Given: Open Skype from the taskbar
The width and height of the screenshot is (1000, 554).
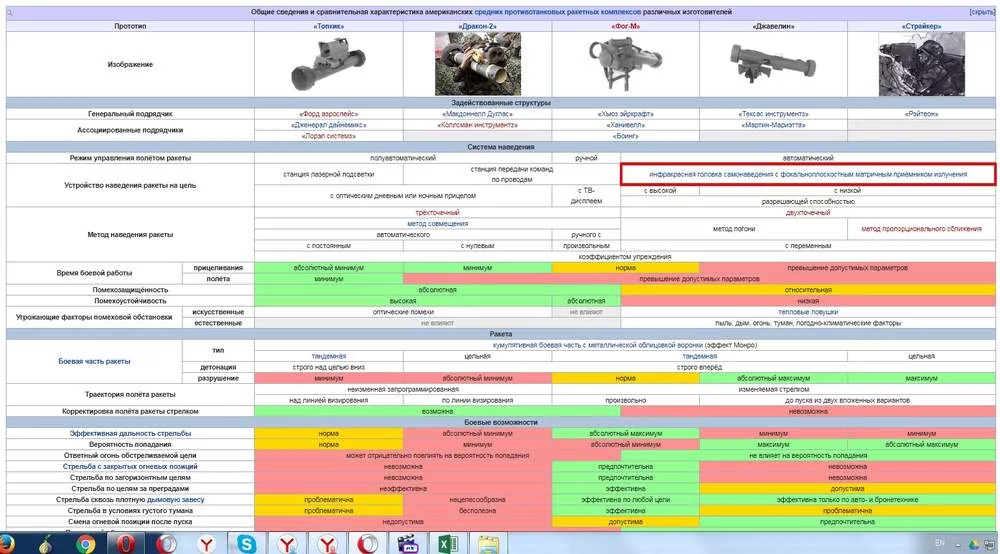Looking at the screenshot, I should (246, 544).
